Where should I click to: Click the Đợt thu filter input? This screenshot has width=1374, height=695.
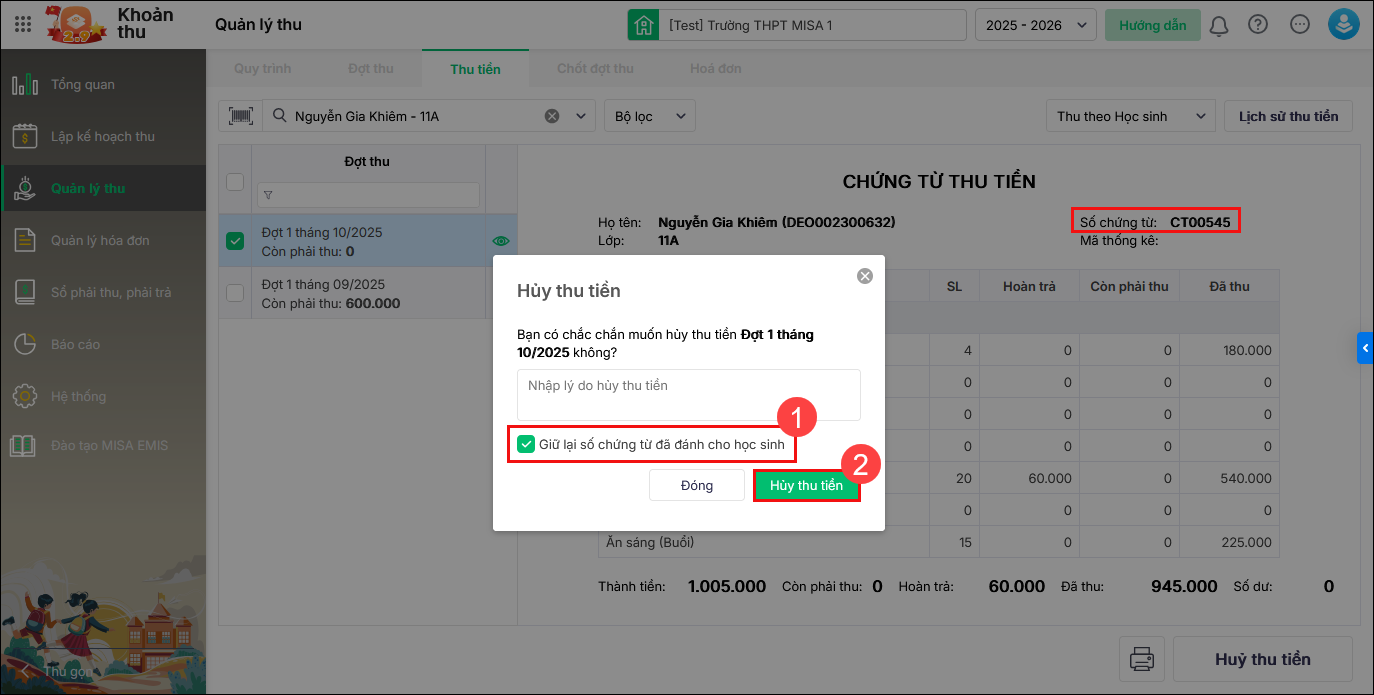click(368, 195)
